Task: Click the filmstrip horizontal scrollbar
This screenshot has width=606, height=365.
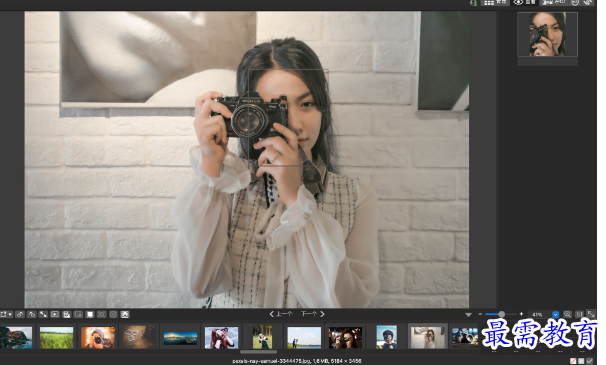Action: tap(259, 352)
